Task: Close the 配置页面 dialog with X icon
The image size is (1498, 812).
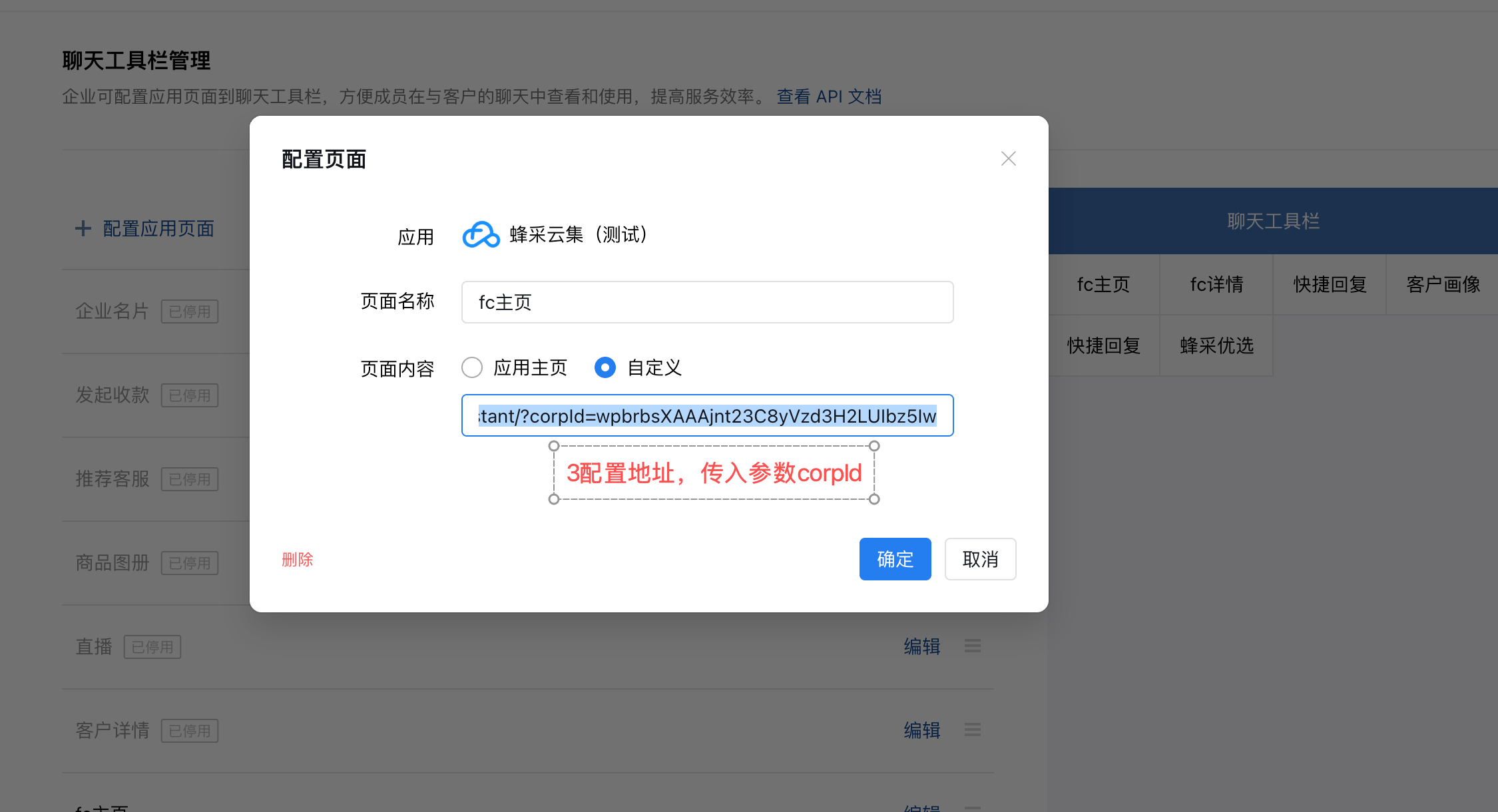Action: (x=1008, y=158)
